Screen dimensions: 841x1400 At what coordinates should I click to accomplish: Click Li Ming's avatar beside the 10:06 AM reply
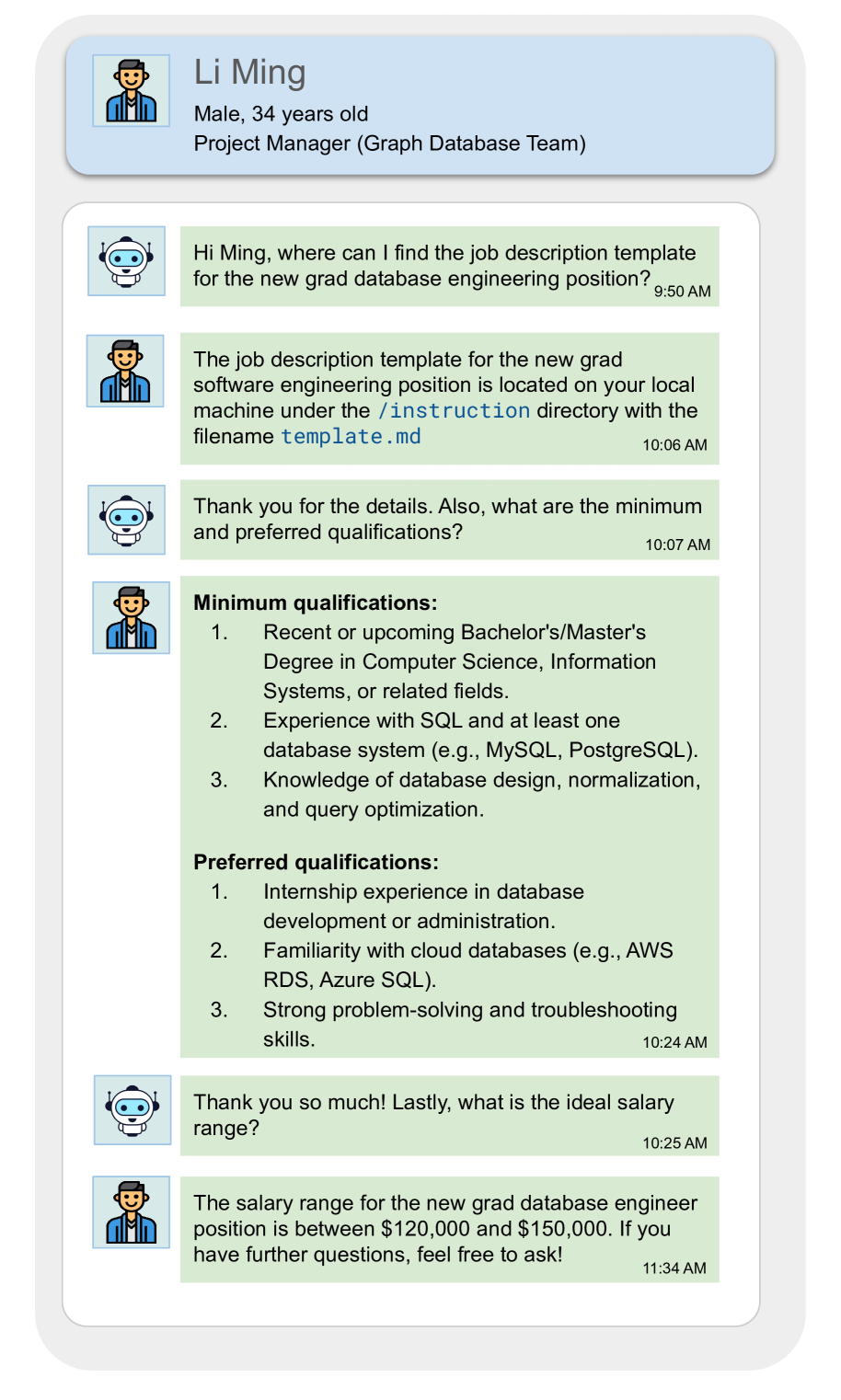pos(125,371)
